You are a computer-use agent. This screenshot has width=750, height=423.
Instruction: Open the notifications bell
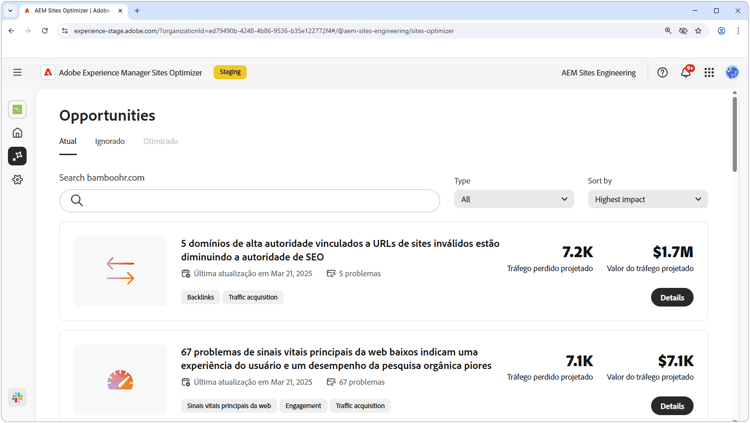tap(686, 72)
